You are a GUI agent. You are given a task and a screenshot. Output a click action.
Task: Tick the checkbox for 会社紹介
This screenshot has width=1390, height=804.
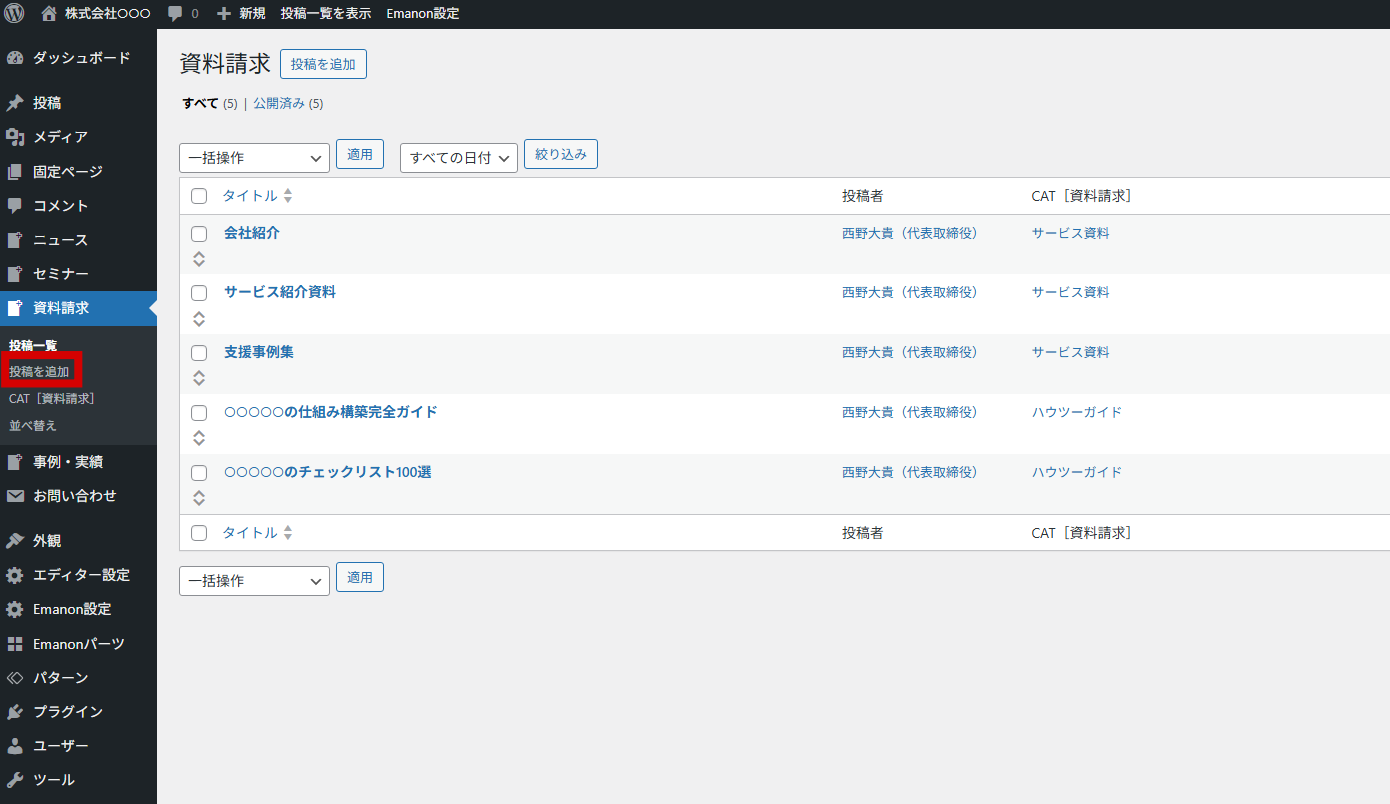coord(199,234)
